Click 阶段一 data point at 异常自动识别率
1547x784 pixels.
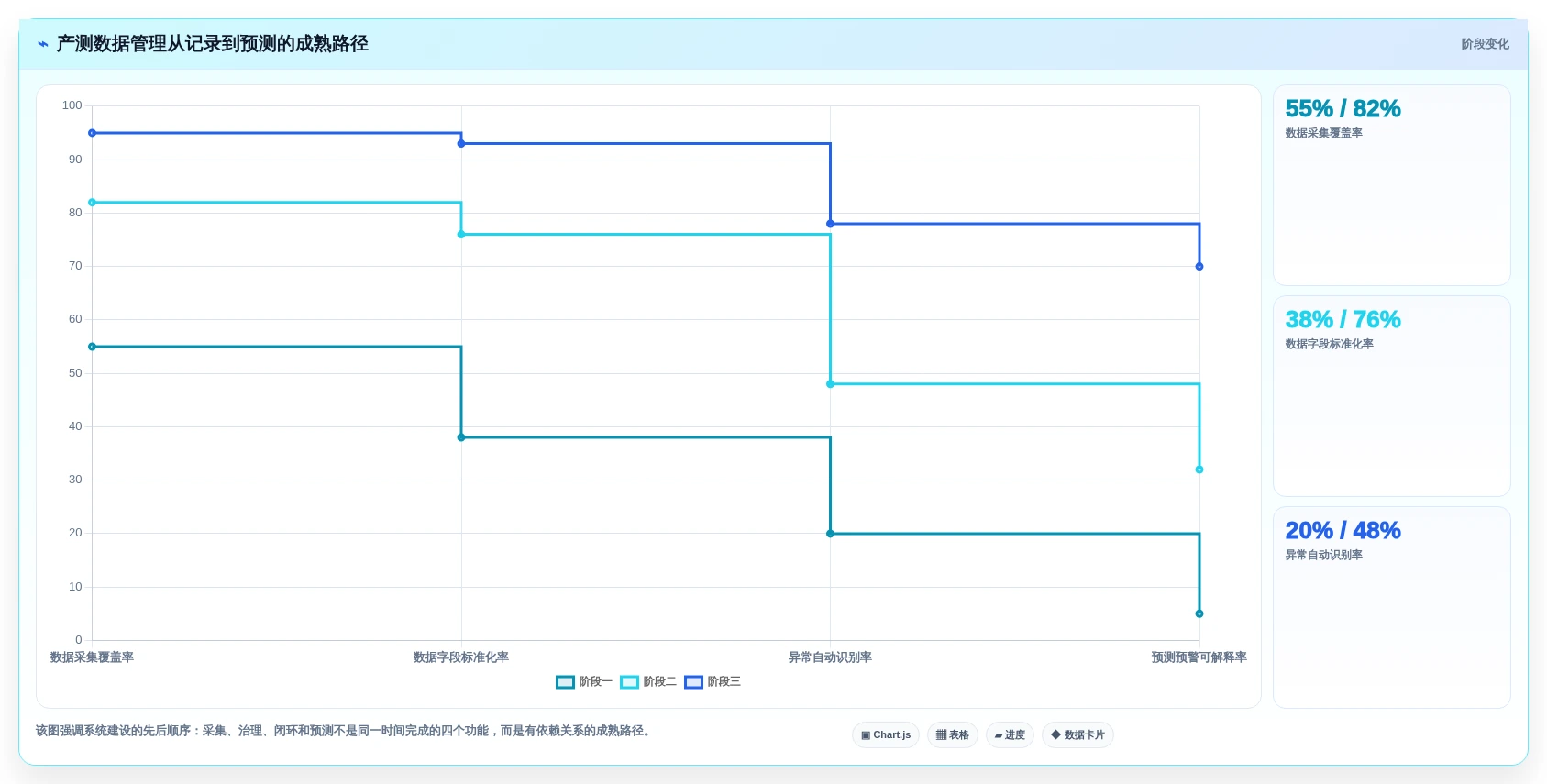pyautogui.click(x=831, y=534)
